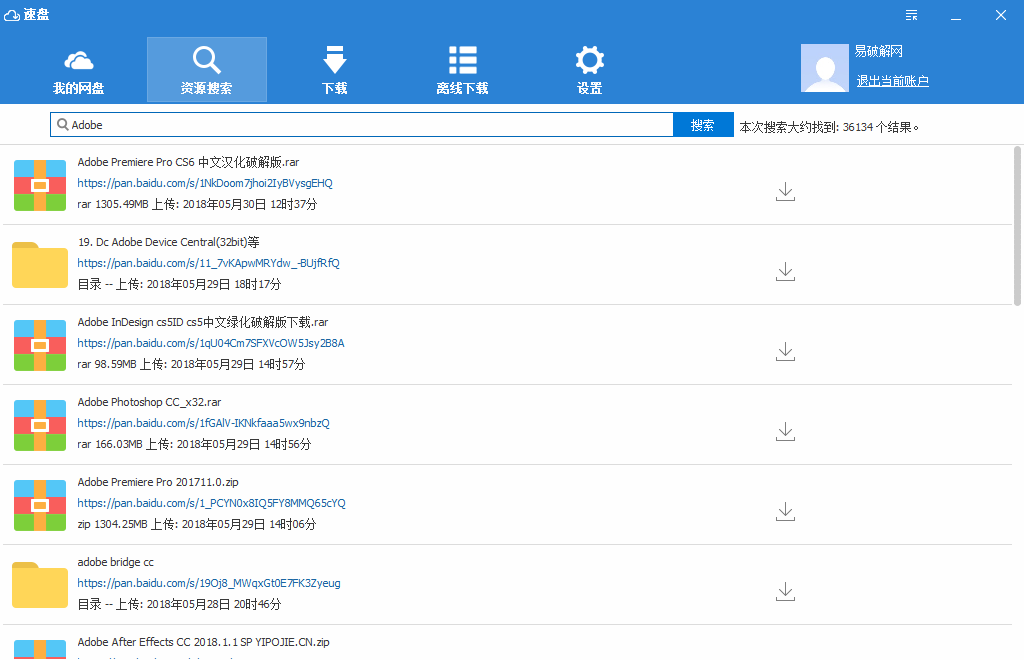Select title Adobe InDesign cs5ID cs5中文绿化破解版下载.rar

pyautogui.click(x=202, y=322)
